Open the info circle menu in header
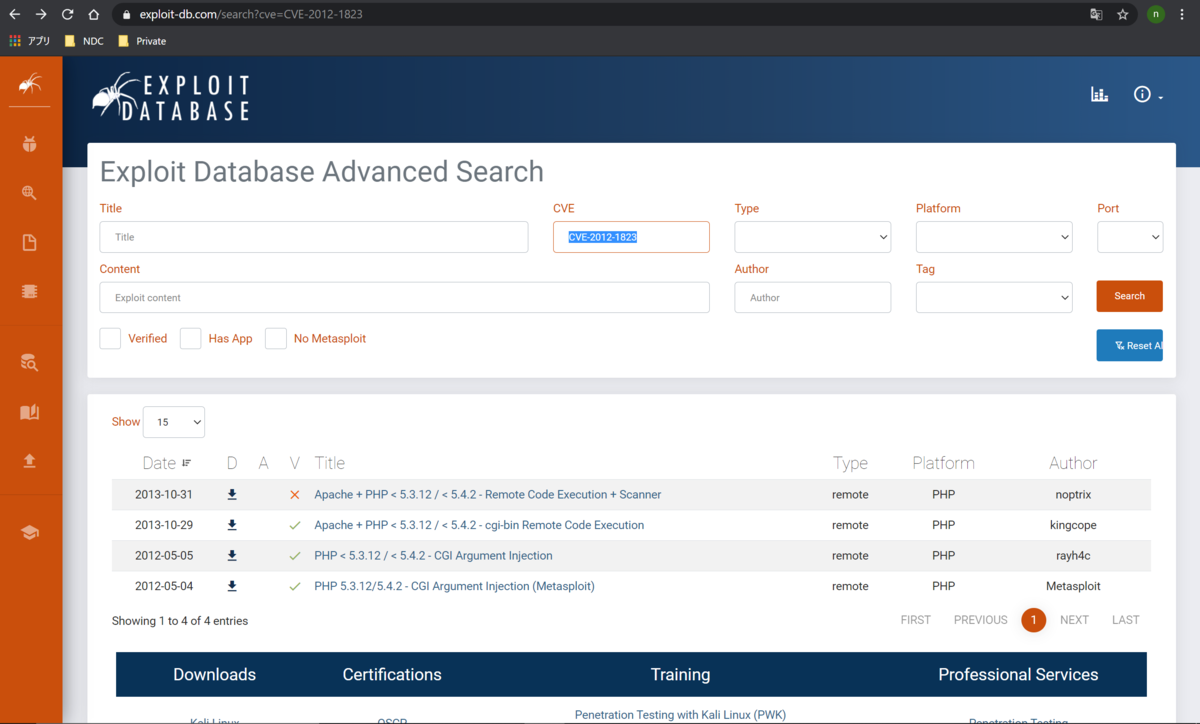 [1147, 94]
